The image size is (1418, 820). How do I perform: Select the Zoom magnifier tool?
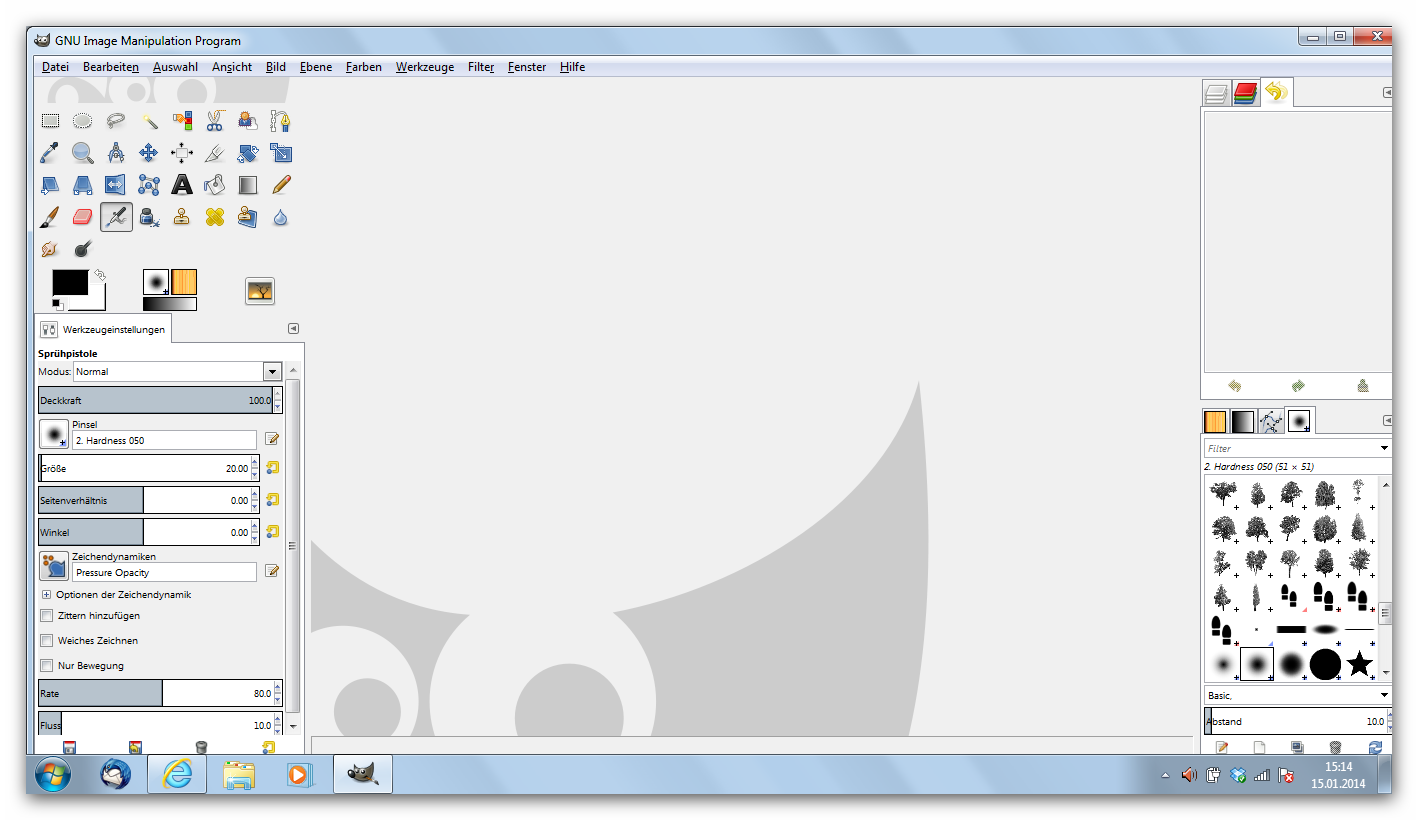[83, 153]
